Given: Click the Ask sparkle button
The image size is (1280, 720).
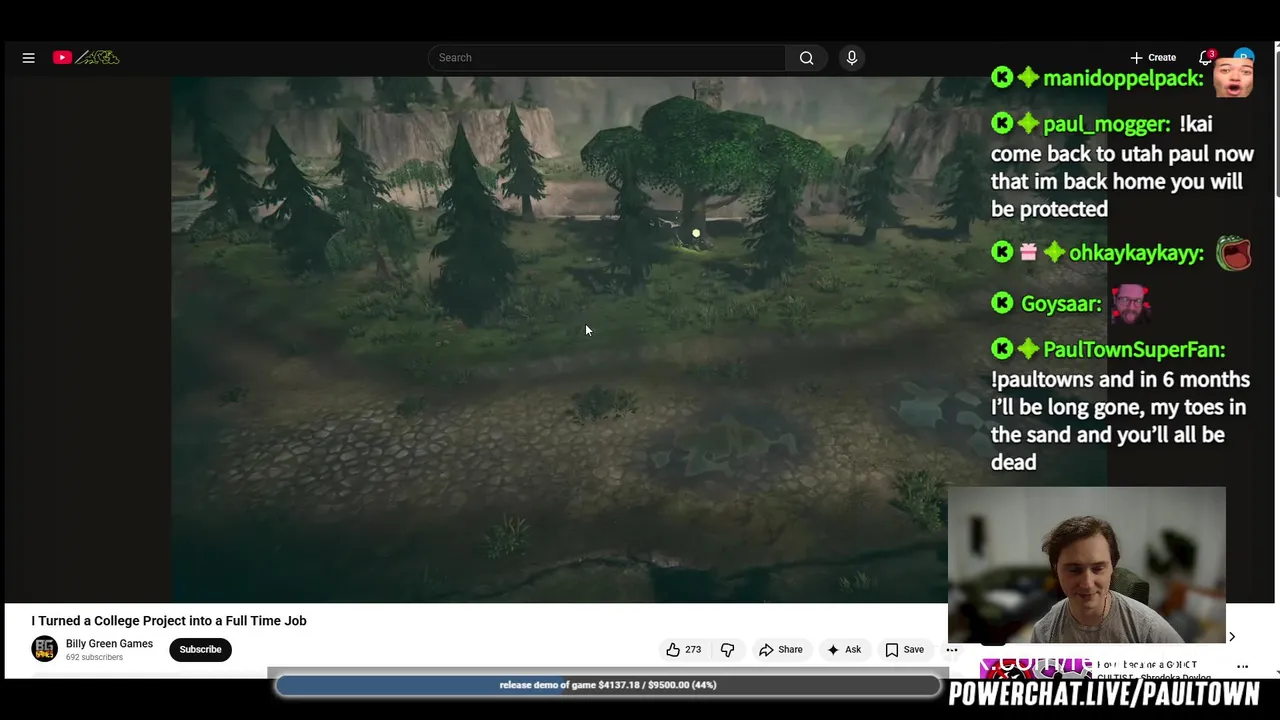Looking at the screenshot, I should point(843,650).
